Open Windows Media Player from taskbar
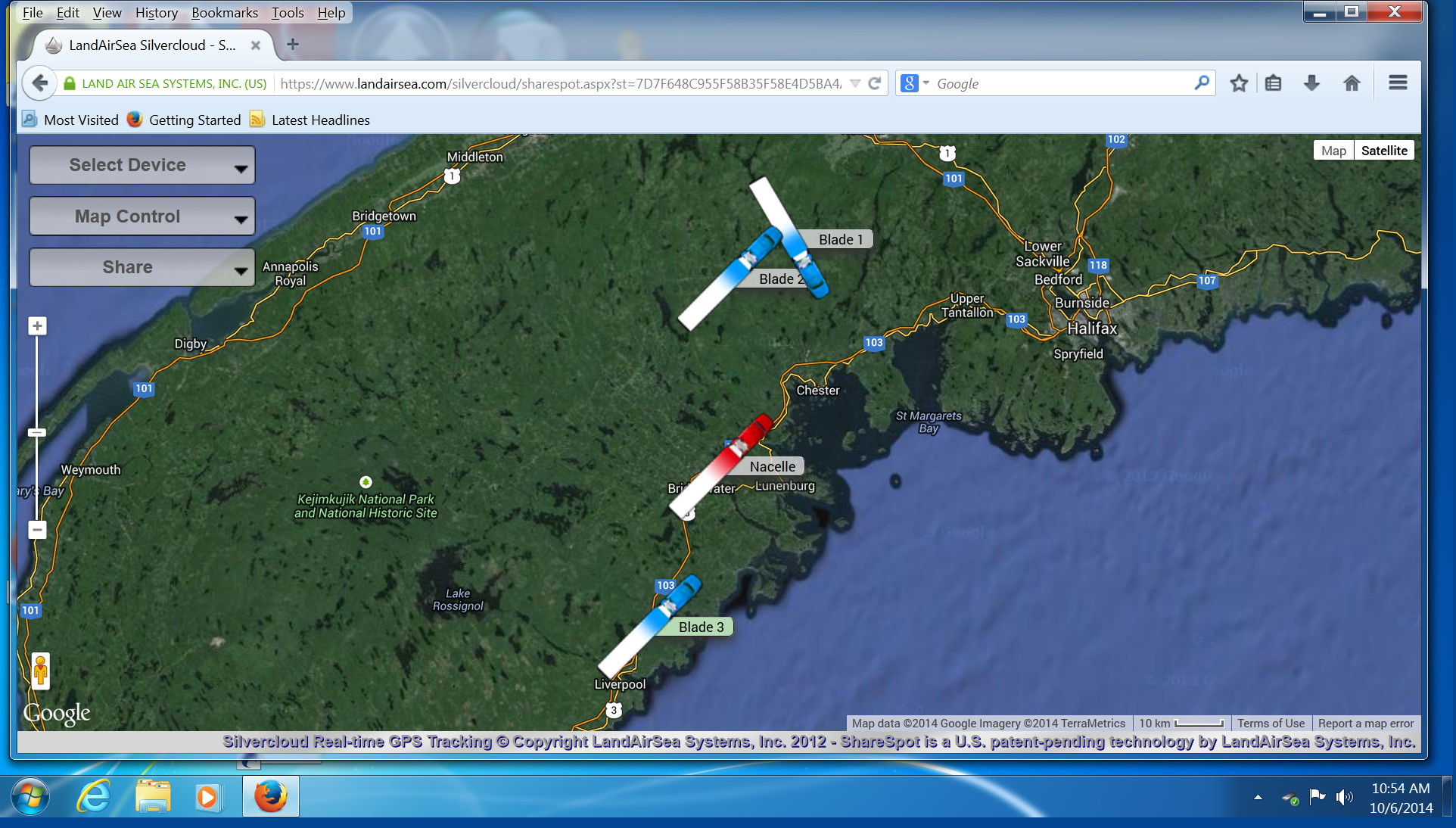 coord(208,797)
